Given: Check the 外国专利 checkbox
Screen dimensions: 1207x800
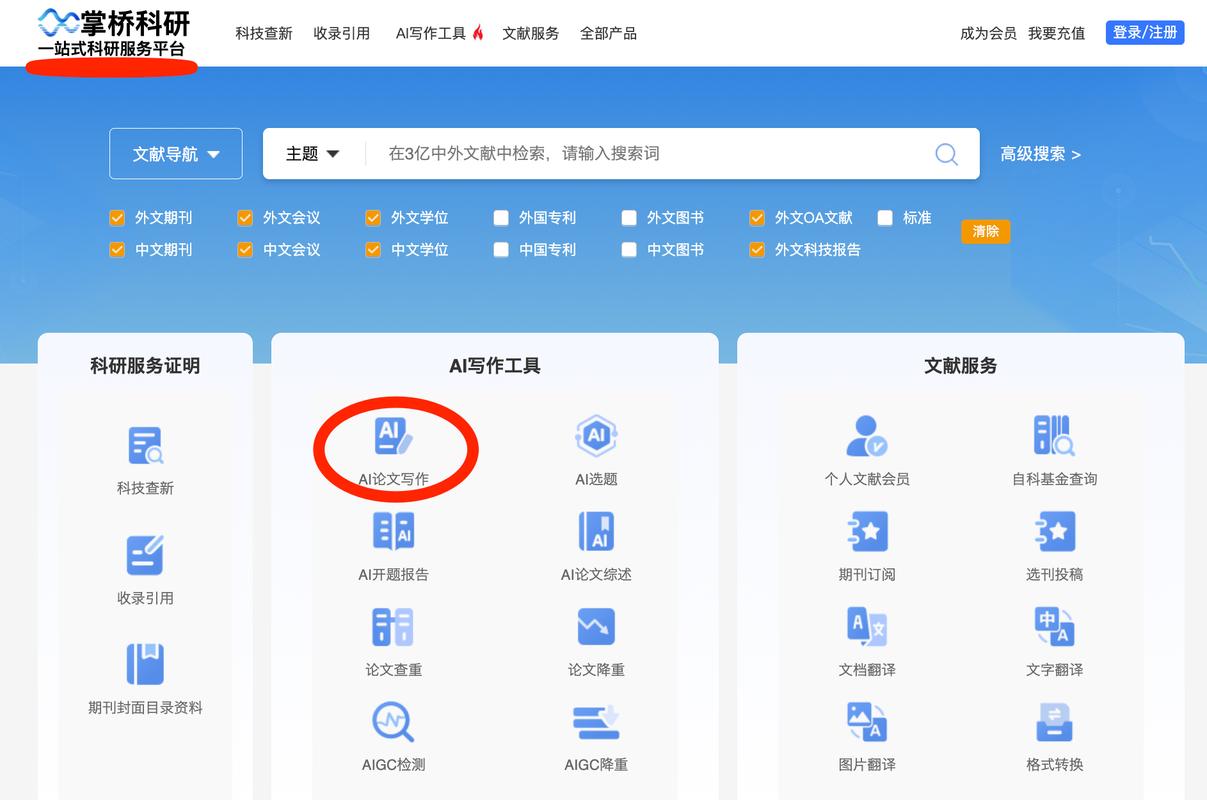Looking at the screenshot, I should (x=501, y=218).
